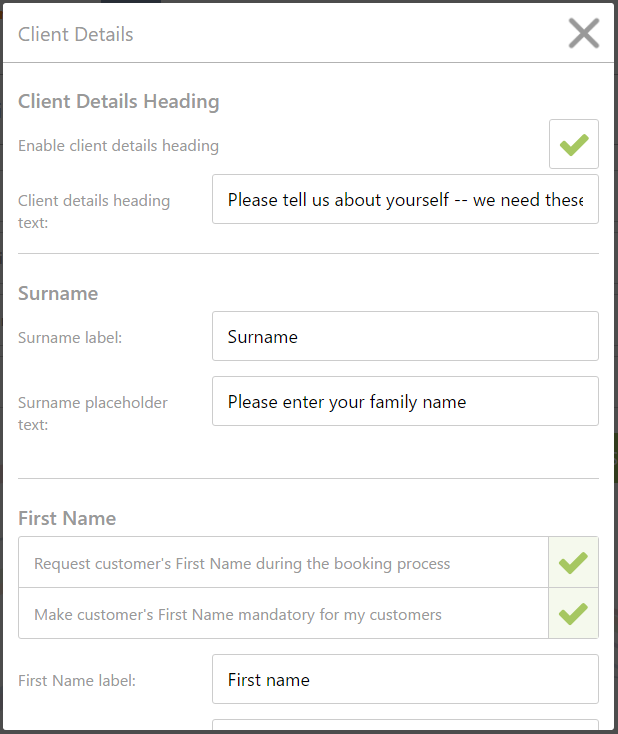Select the 'Request customer's First Name' row text
Image resolution: width=618 pixels, height=734 pixels.
(x=242, y=564)
